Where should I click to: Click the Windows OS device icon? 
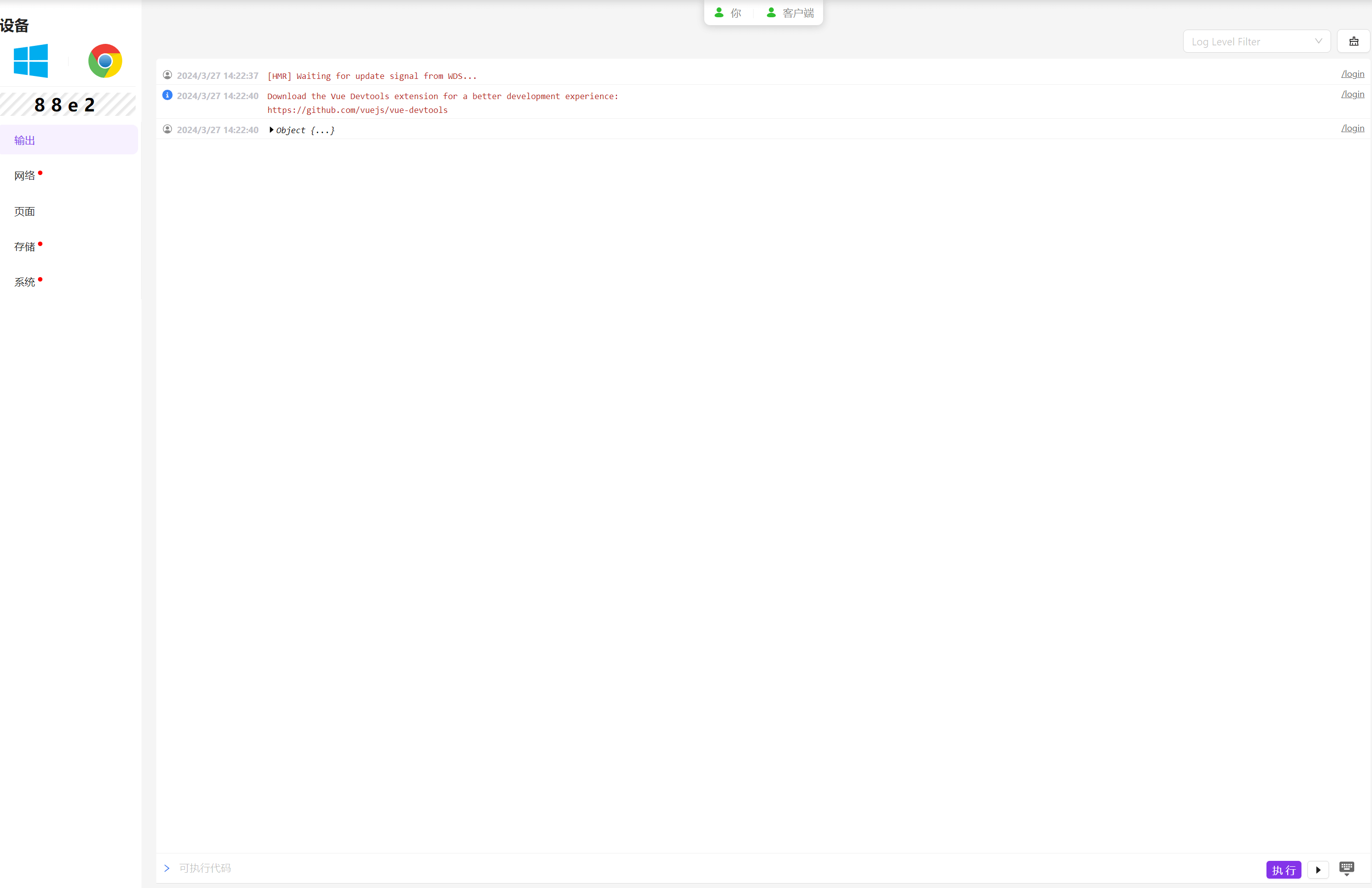tap(31, 61)
